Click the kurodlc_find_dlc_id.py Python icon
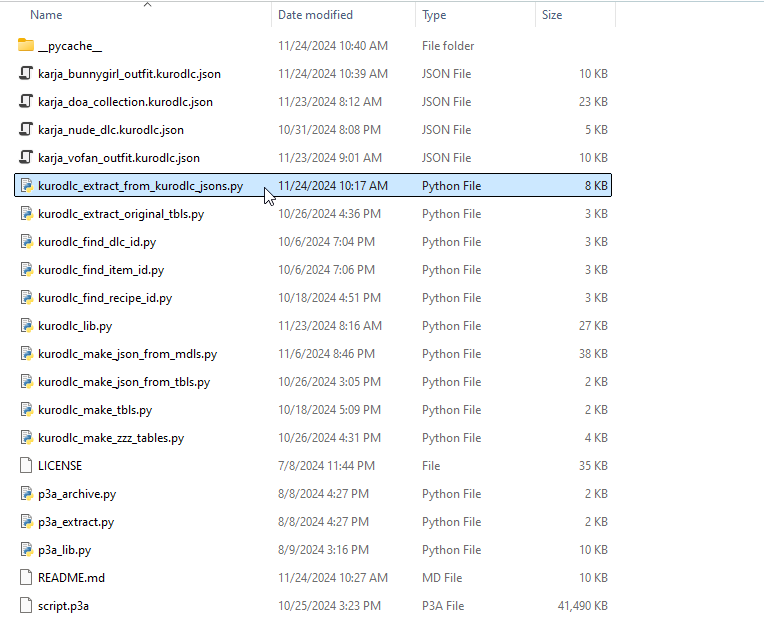Screen dimensions: 764x619 (x=26, y=242)
